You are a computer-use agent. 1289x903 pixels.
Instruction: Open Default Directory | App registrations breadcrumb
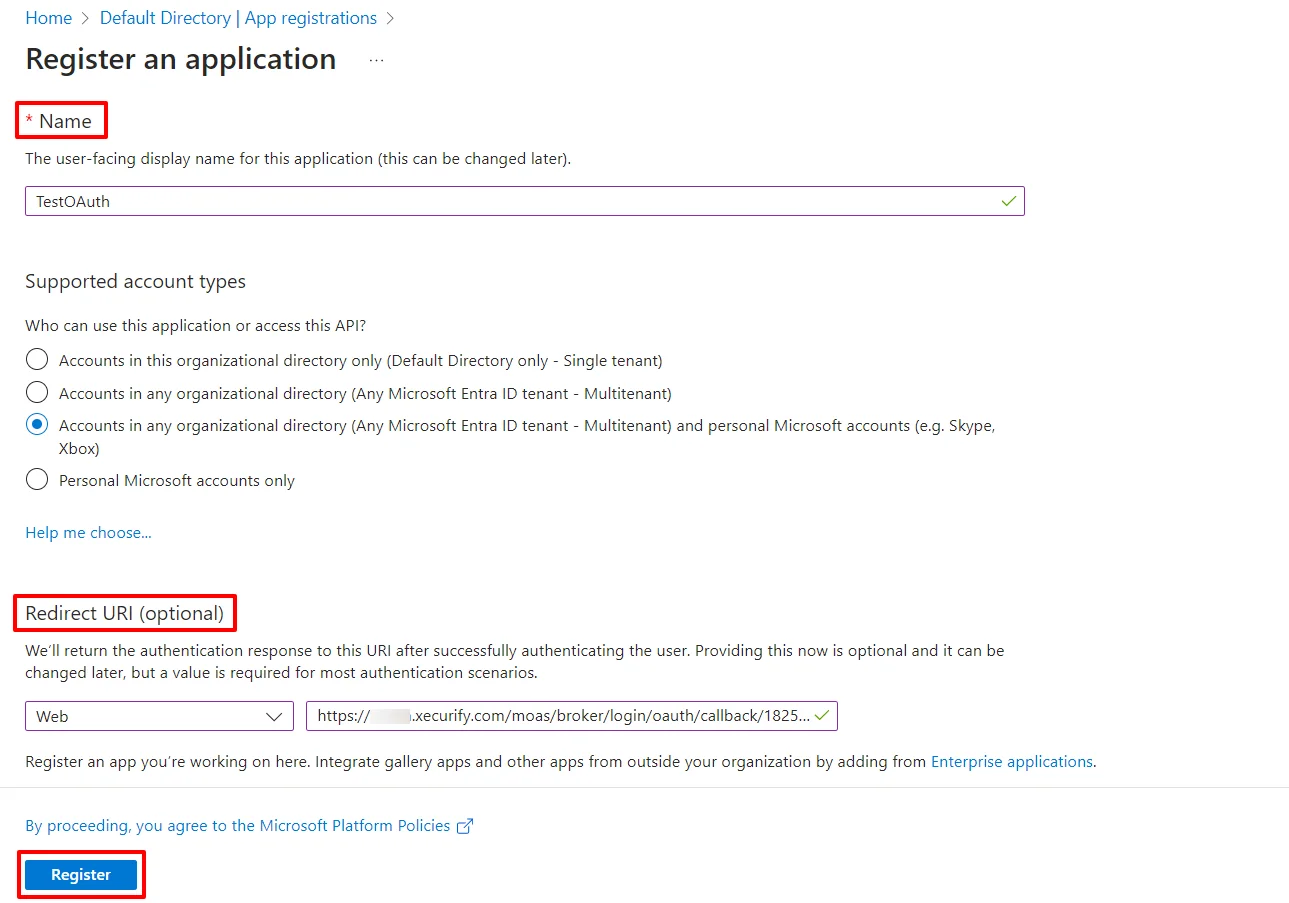click(x=237, y=17)
